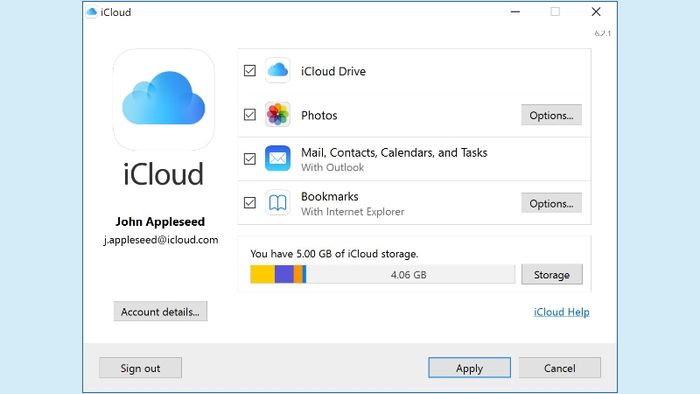The width and height of the screenshot is (700, 394).
Task: Click the Bookmarks open-book icon
Action: [277, 203]
